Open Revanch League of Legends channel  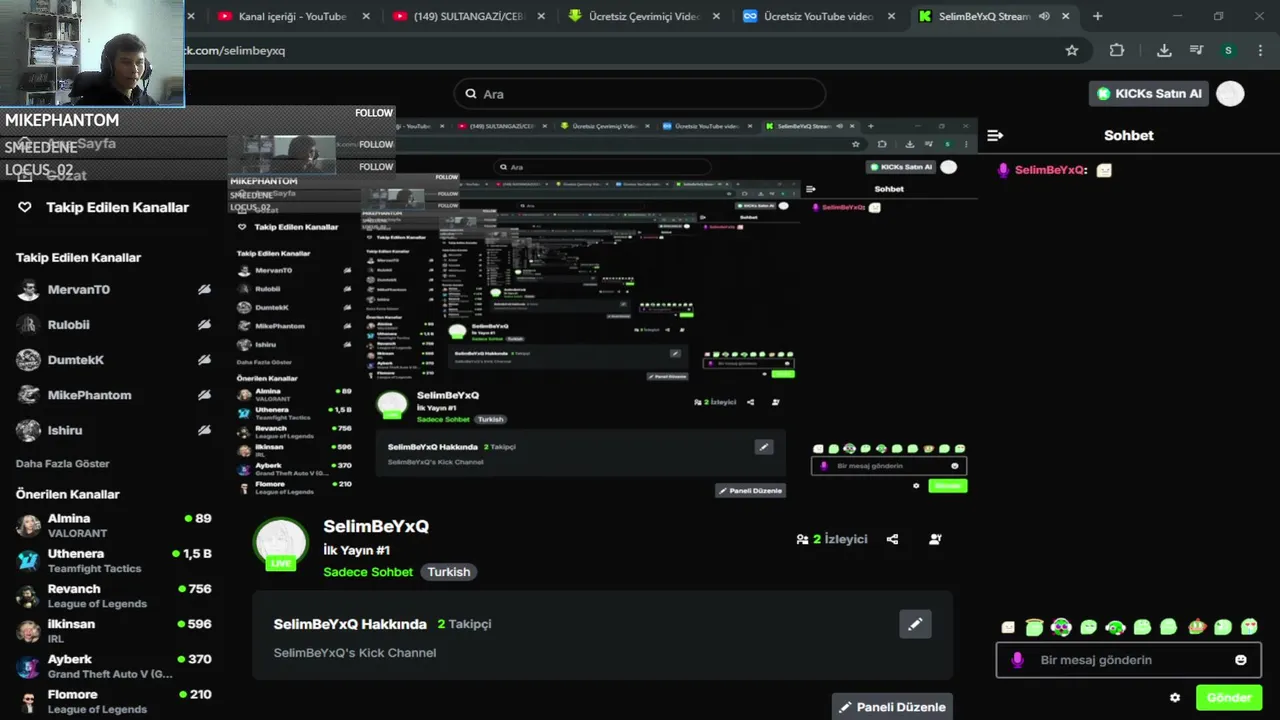point(114,596)
